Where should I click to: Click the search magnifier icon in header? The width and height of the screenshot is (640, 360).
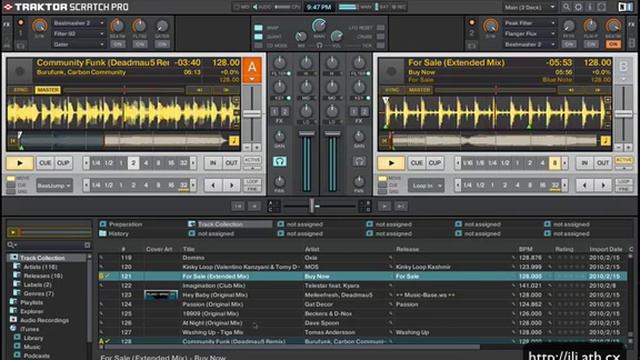click(x=566, y=7)
